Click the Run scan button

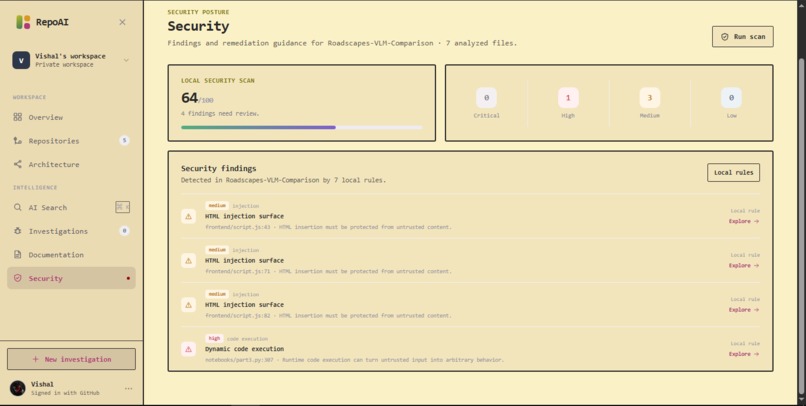point(743,37)
